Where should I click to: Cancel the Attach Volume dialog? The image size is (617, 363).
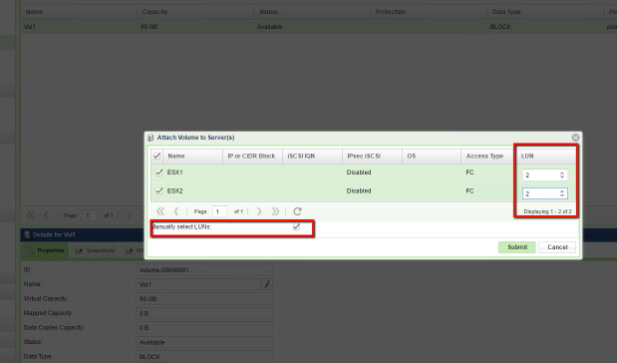pyautogui.click(x=557, y=247)
